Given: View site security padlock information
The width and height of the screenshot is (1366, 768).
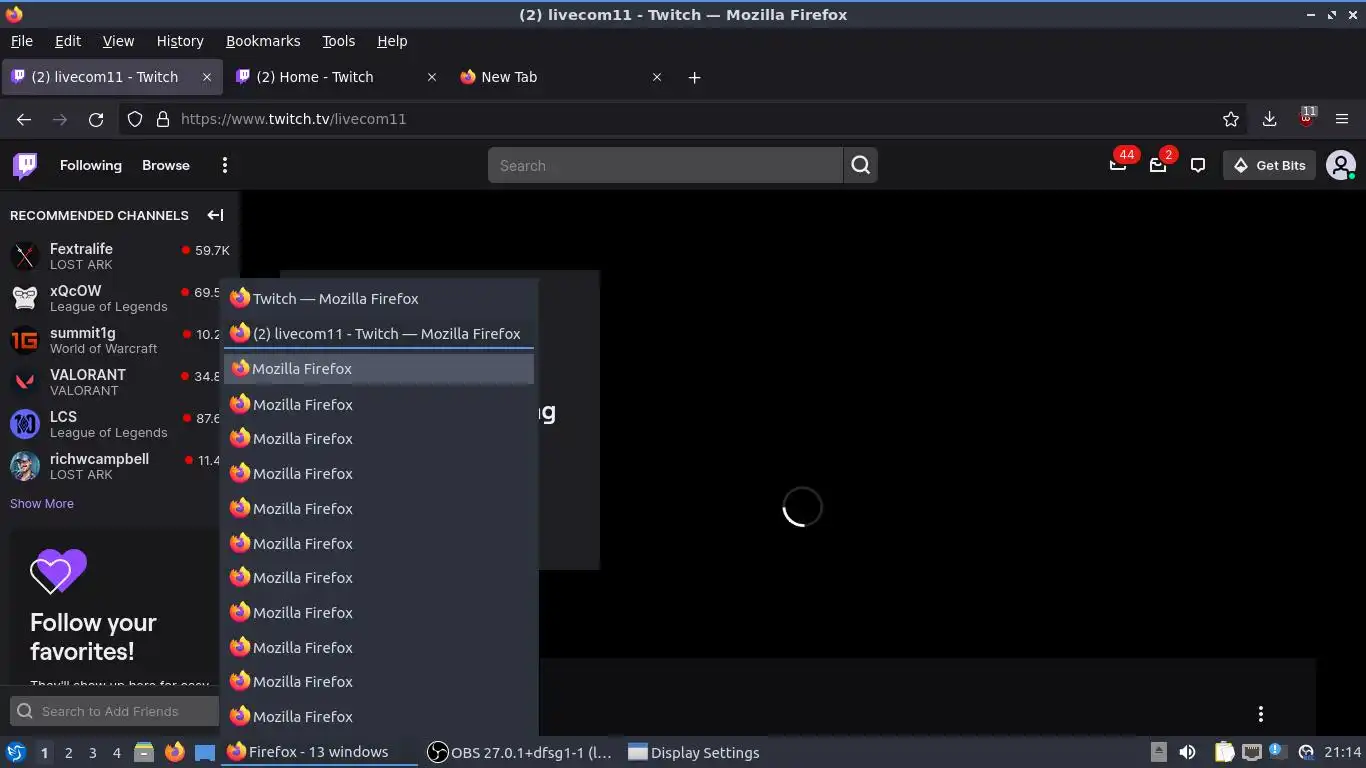Looking at the screenshot, I should coord(163,119).
